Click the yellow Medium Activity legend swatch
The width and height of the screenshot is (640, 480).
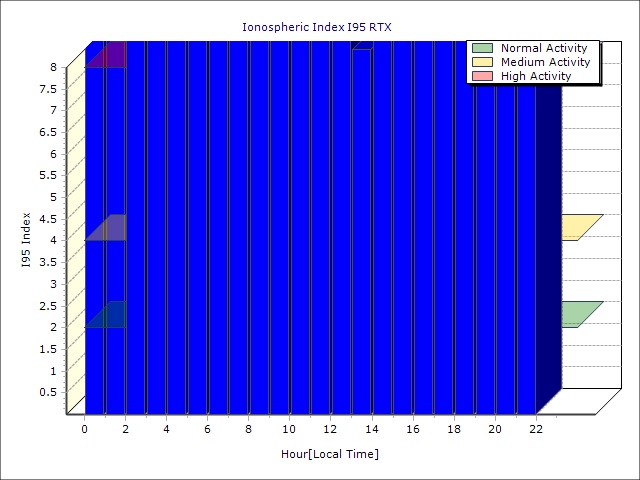pyautogui.click(x=482, y=62)
